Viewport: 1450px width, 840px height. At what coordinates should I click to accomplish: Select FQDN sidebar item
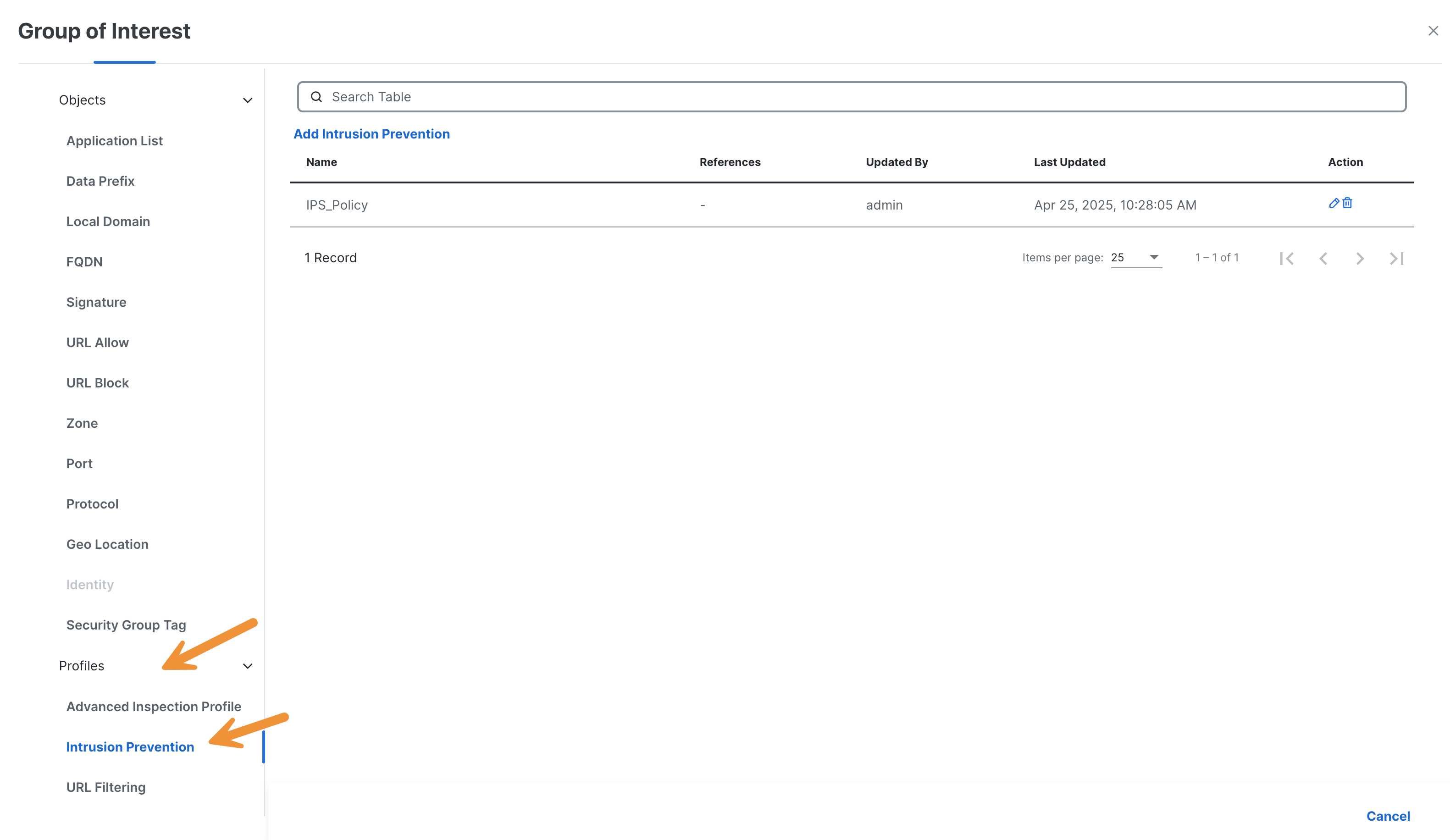click(84, 262)
